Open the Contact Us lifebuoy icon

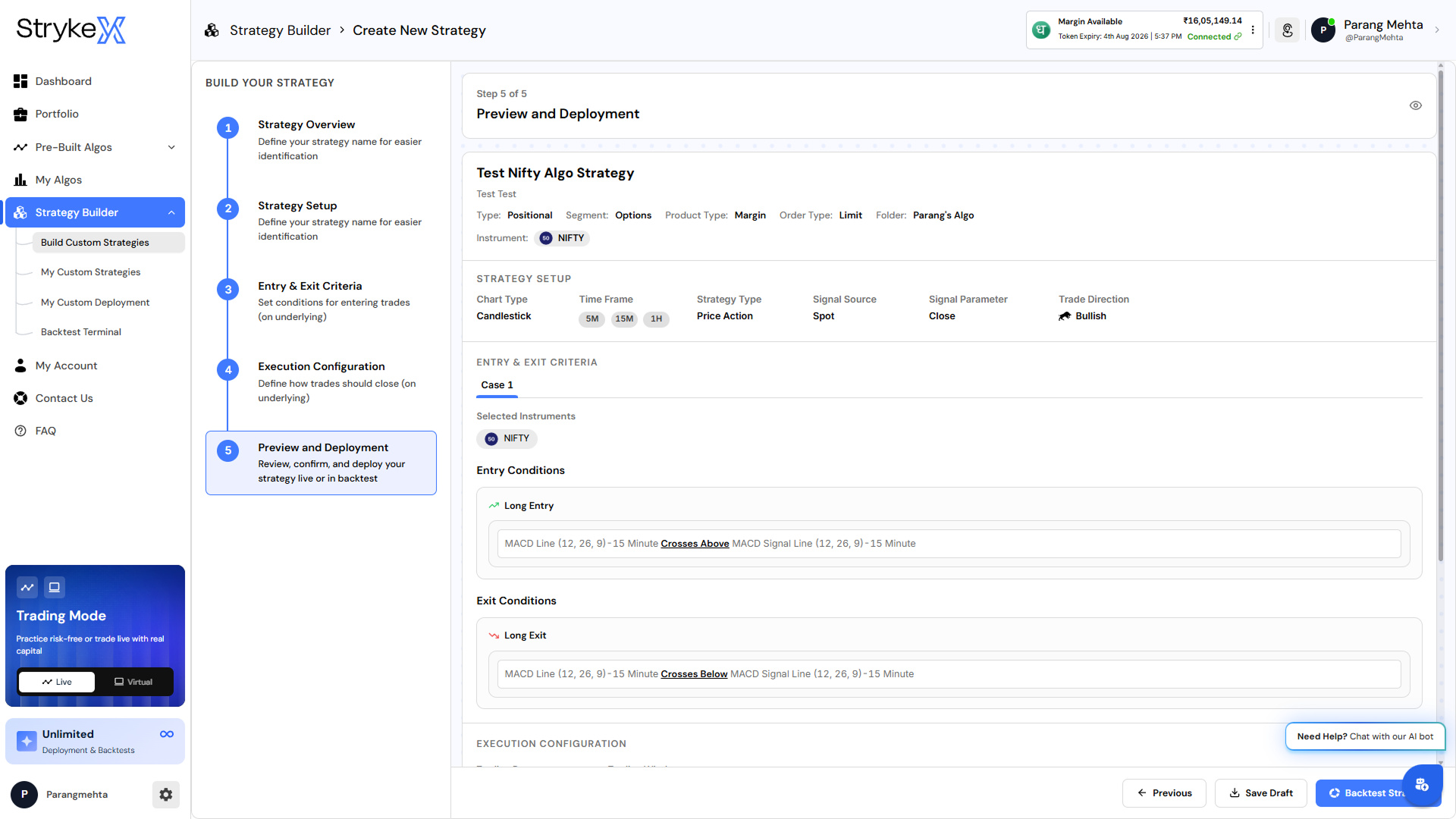point(20,398)
